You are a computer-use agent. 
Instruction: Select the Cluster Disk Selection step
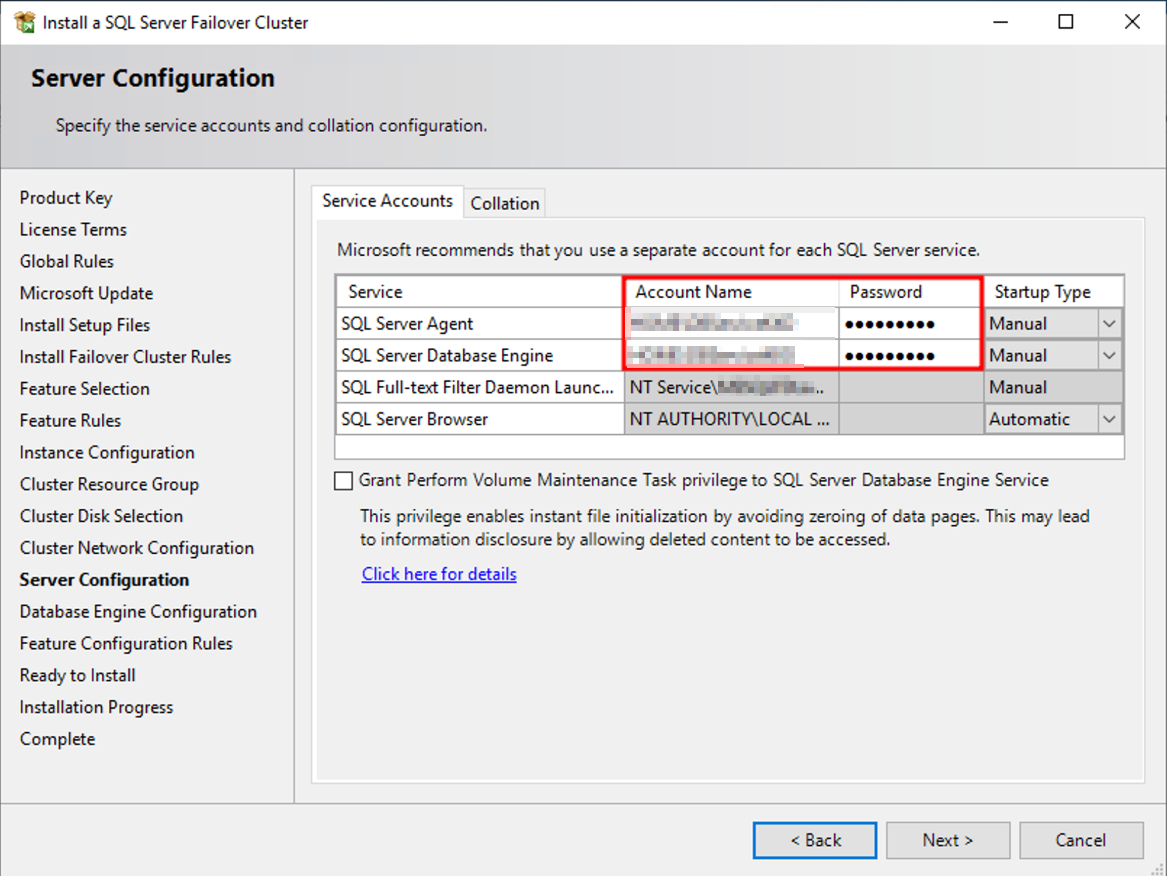[x=101, y=517]
